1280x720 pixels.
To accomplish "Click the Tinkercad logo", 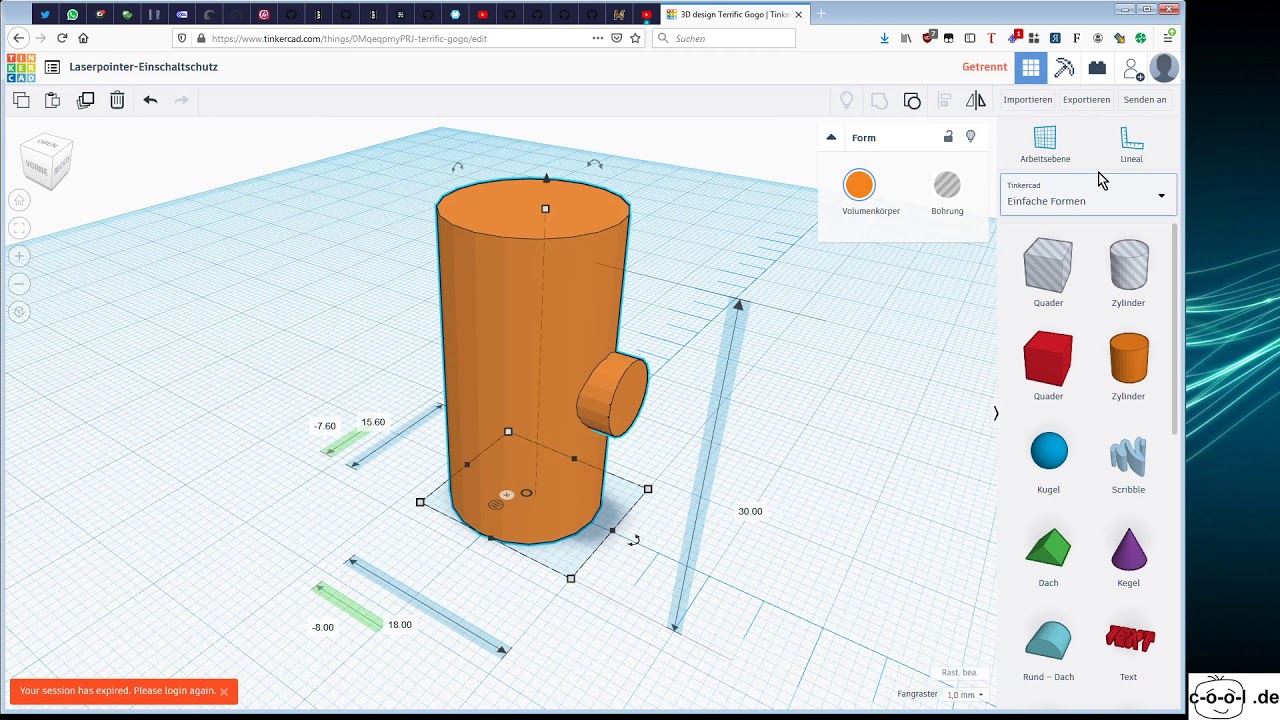I will [x=21, y=67].
